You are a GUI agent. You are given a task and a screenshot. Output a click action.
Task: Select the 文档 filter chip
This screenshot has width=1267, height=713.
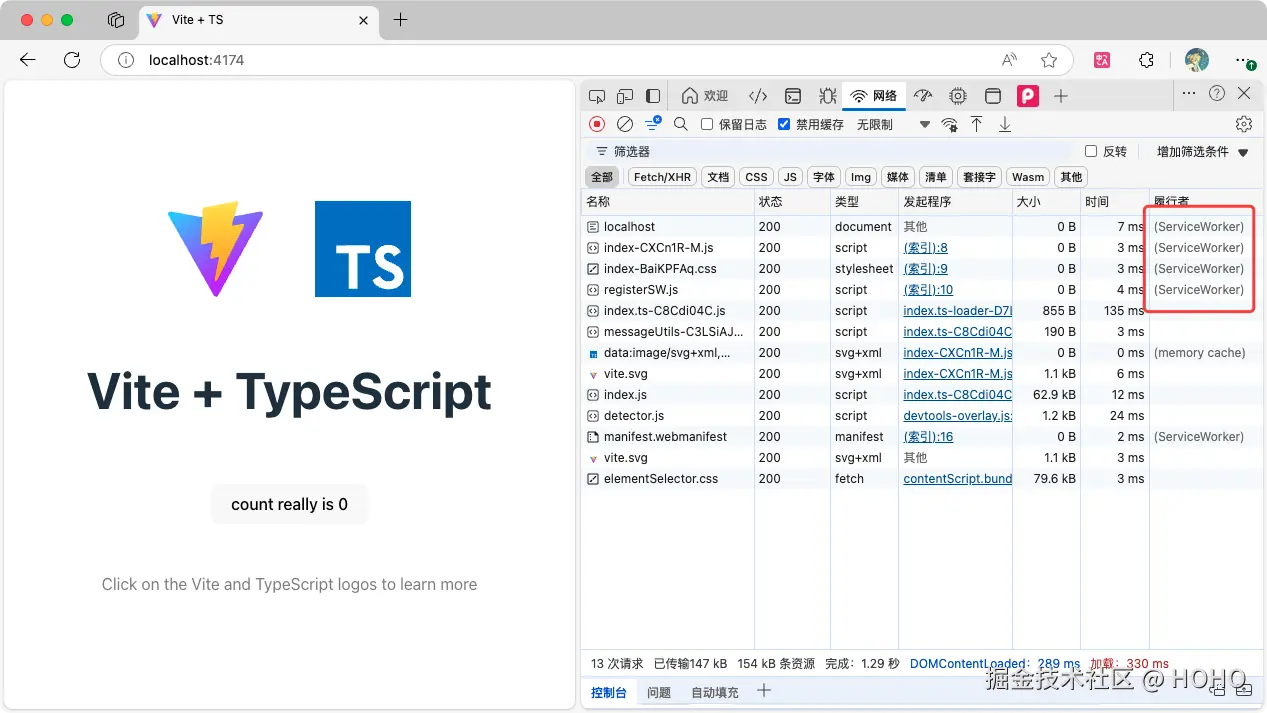pyautogui.click(x=718, y=177)
